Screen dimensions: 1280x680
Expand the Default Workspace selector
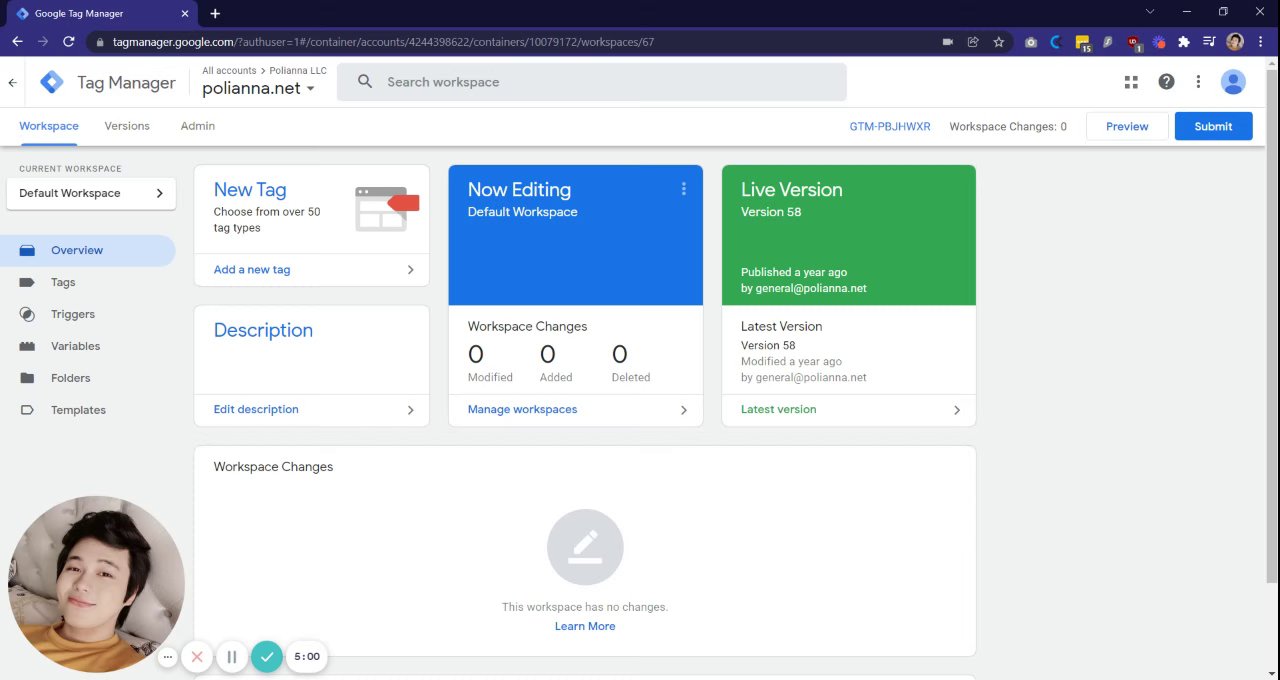click(x=91, y=193)
